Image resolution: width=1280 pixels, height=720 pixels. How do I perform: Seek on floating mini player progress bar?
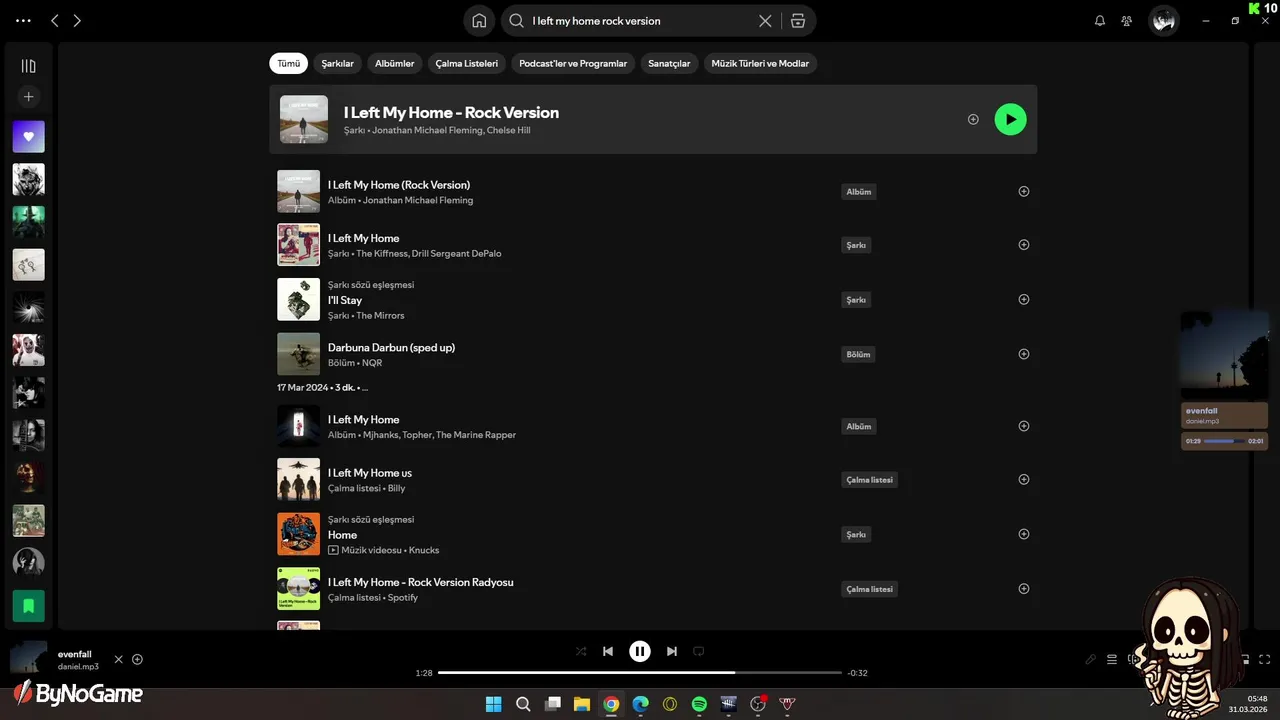coord(1225,441)
